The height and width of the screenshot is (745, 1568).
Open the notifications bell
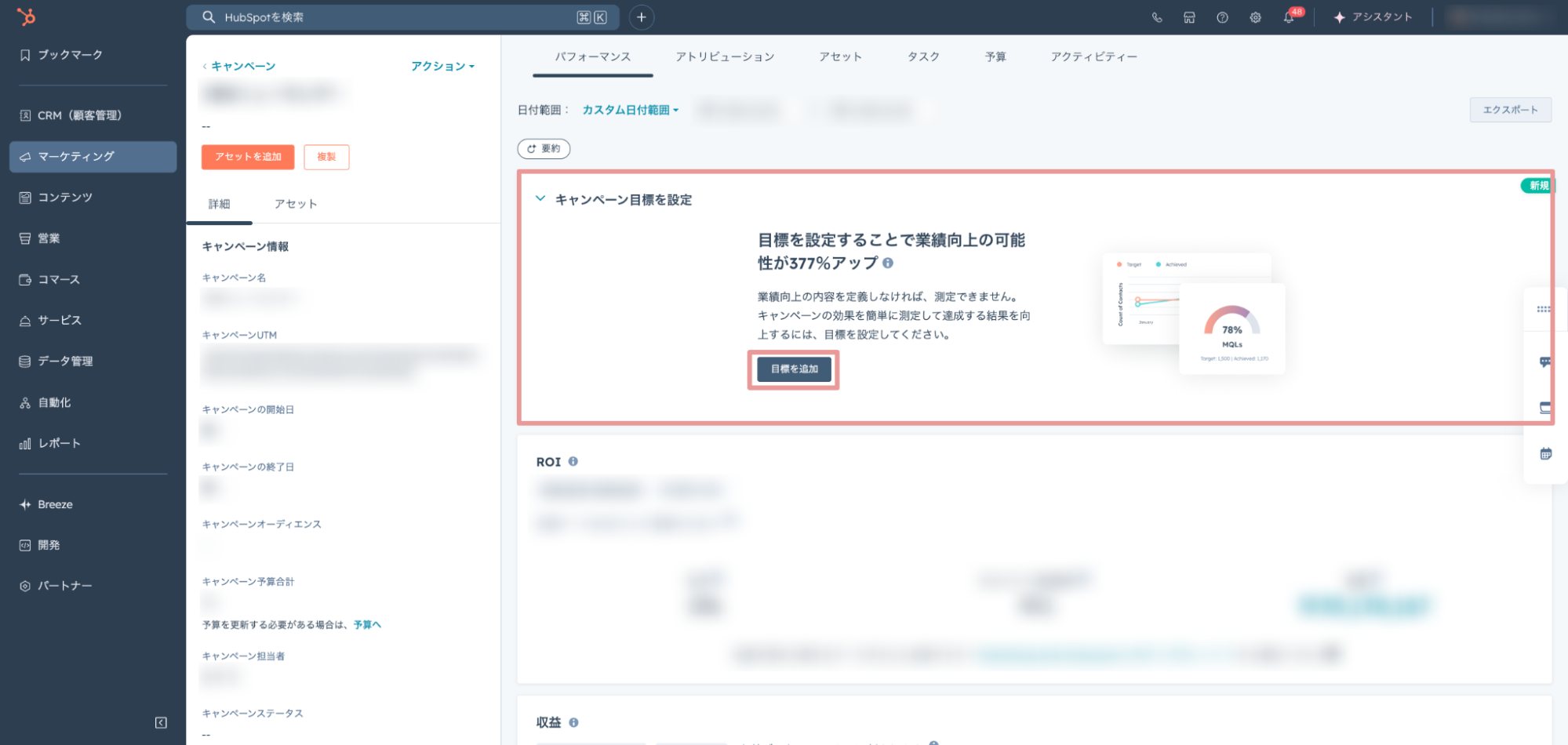(1288, 17)
